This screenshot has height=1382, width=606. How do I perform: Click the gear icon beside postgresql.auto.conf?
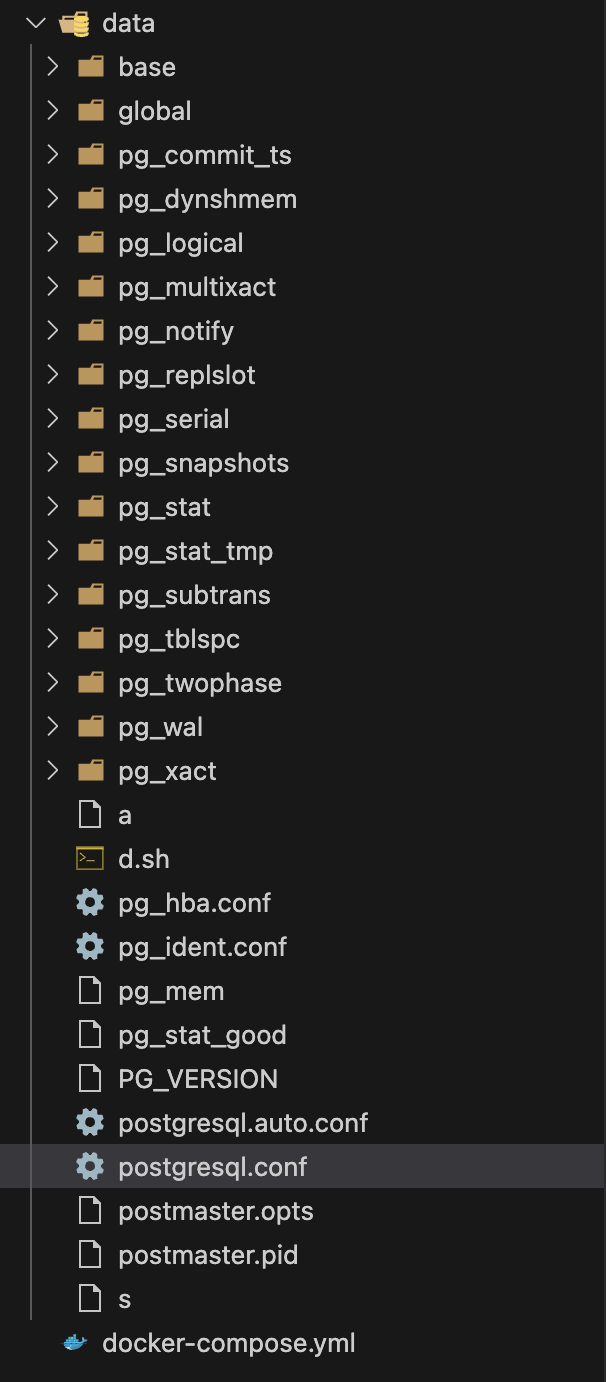(90, 1123)
